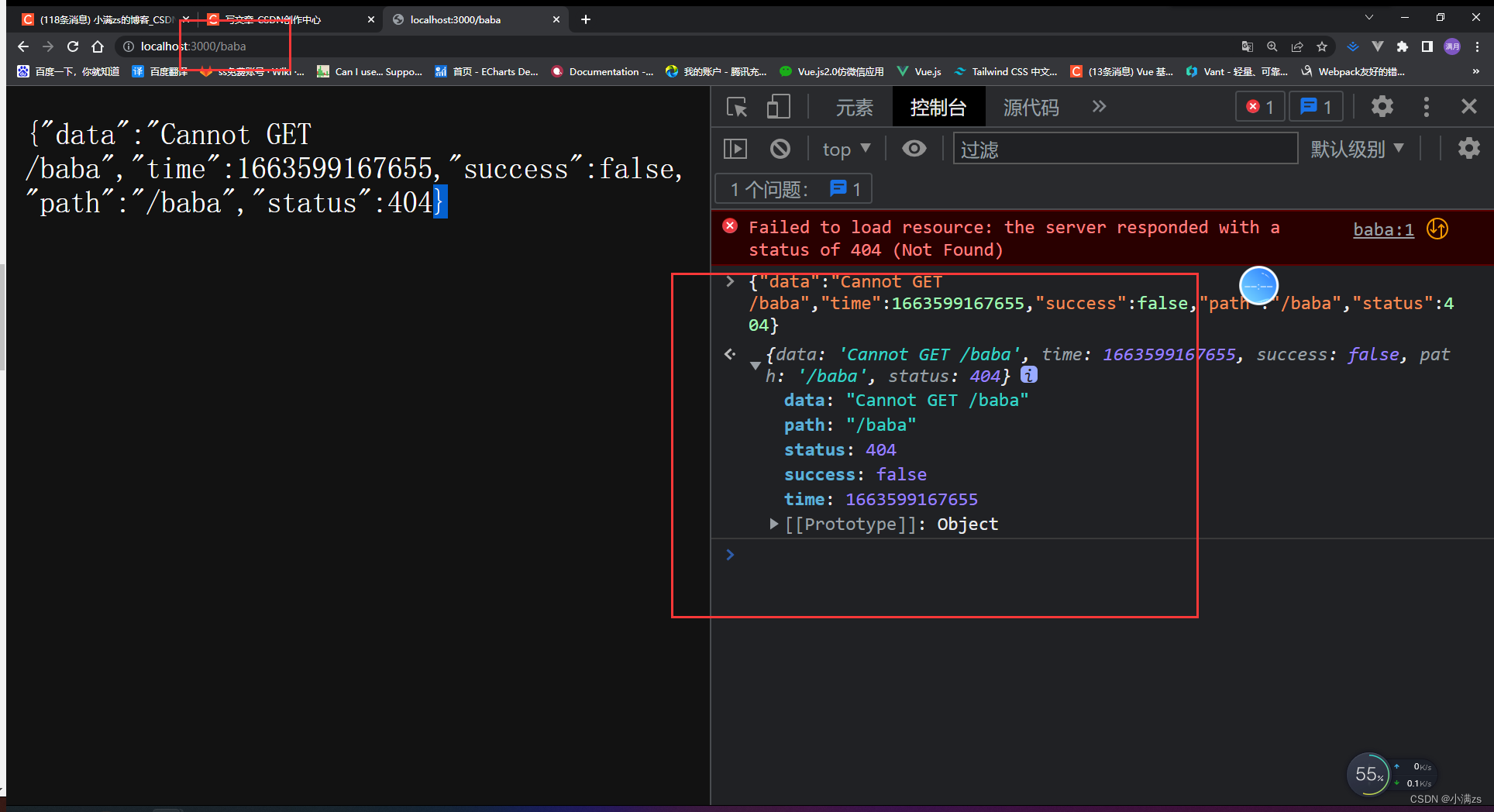
Task: Toggle the device toolbar emulation icon
Action: [x=778, y=107]
